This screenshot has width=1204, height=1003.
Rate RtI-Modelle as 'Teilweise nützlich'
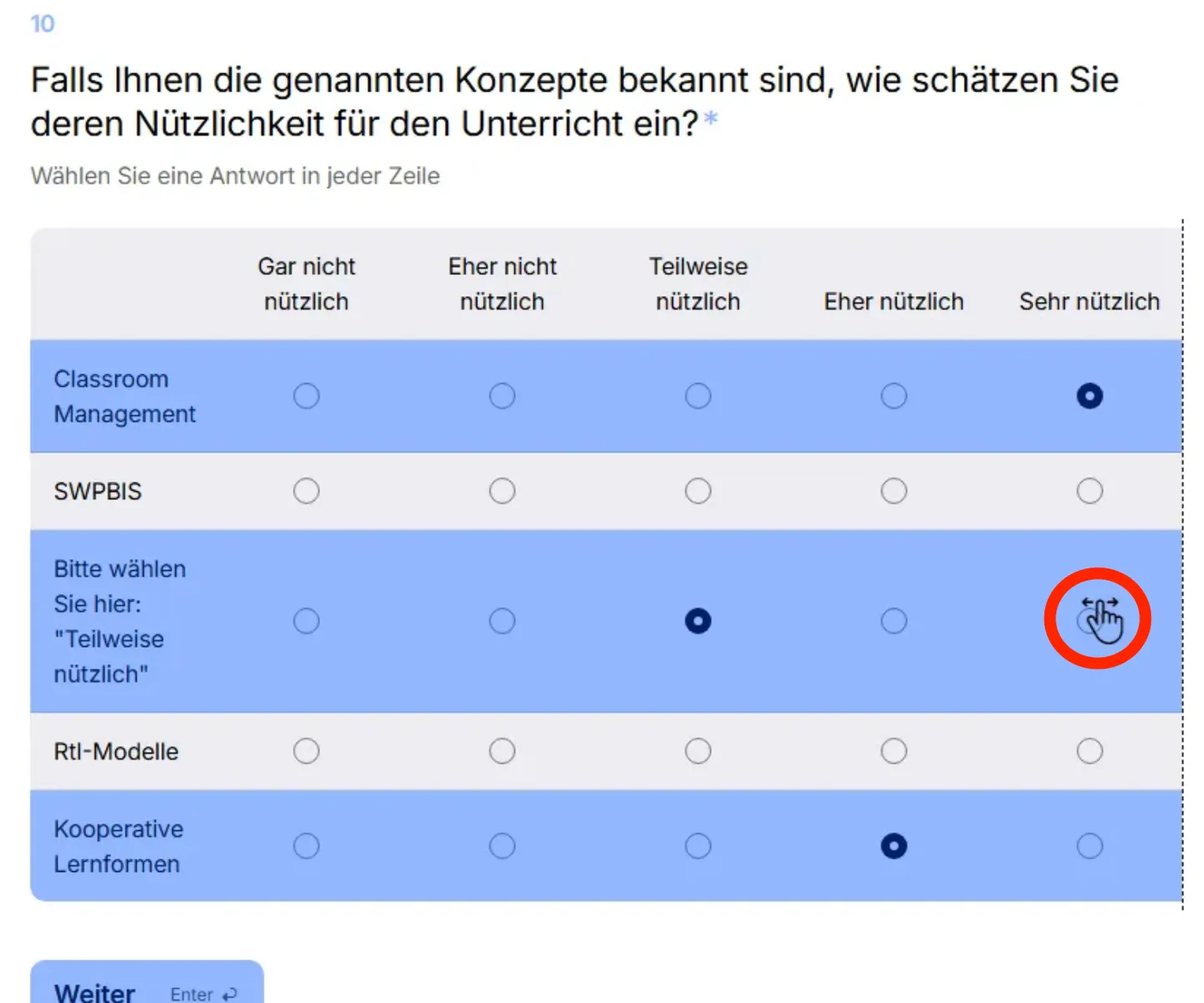[697, 751]
